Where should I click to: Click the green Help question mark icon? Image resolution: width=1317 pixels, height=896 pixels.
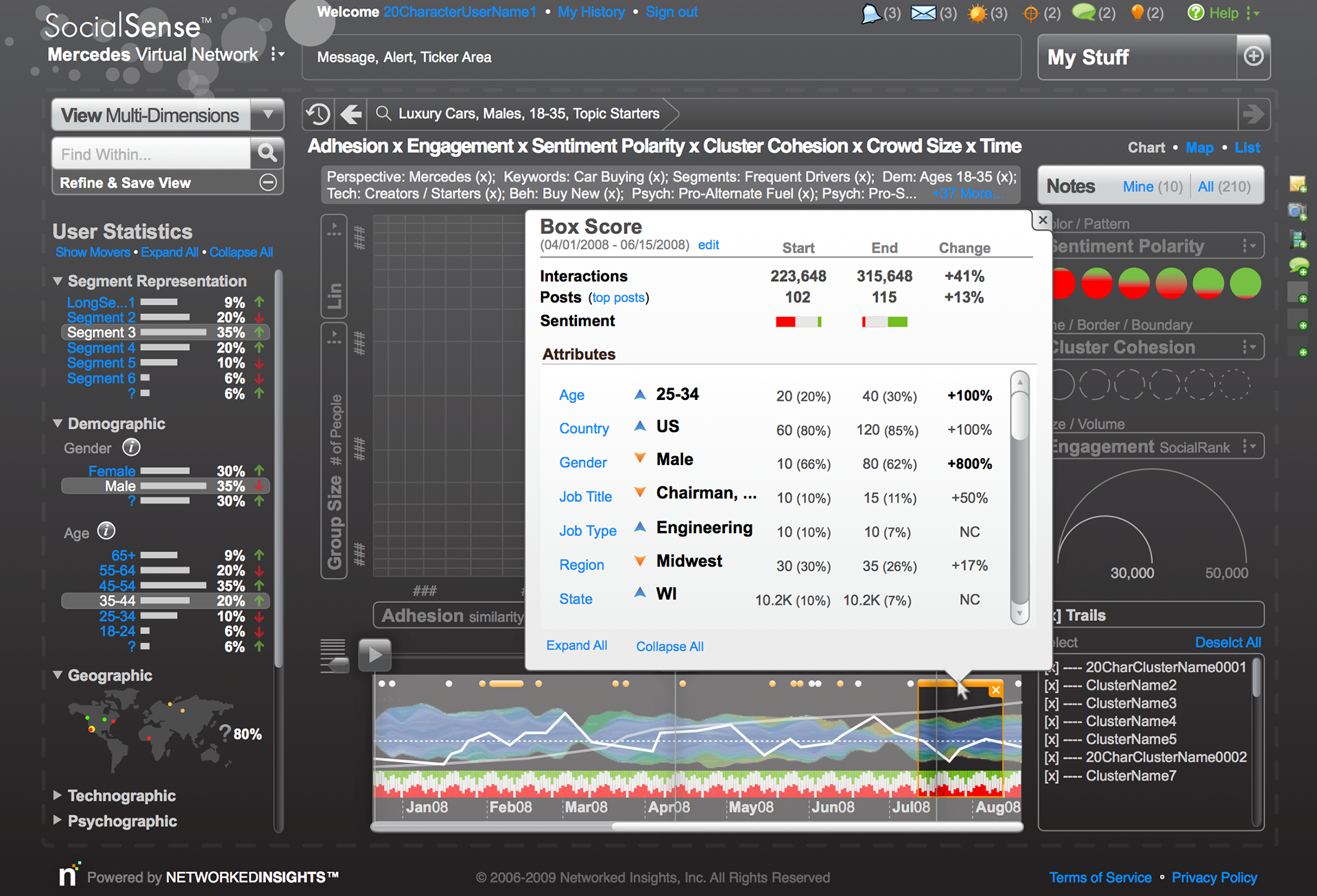1196,12
